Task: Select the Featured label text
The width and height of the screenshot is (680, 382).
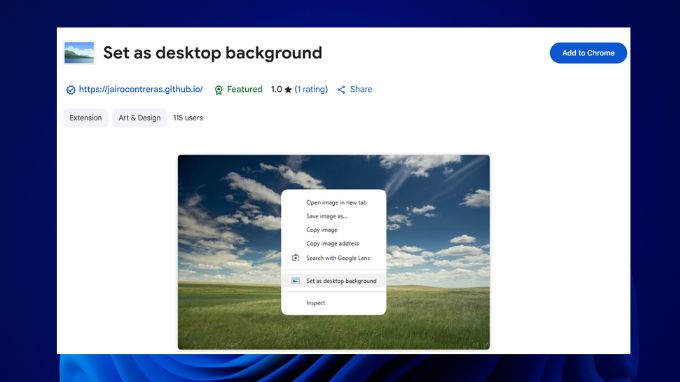Action: (245, 89)
